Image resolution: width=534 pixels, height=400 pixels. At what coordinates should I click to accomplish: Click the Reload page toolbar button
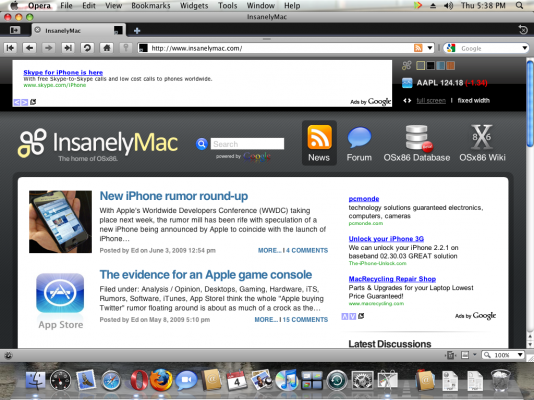87,48
